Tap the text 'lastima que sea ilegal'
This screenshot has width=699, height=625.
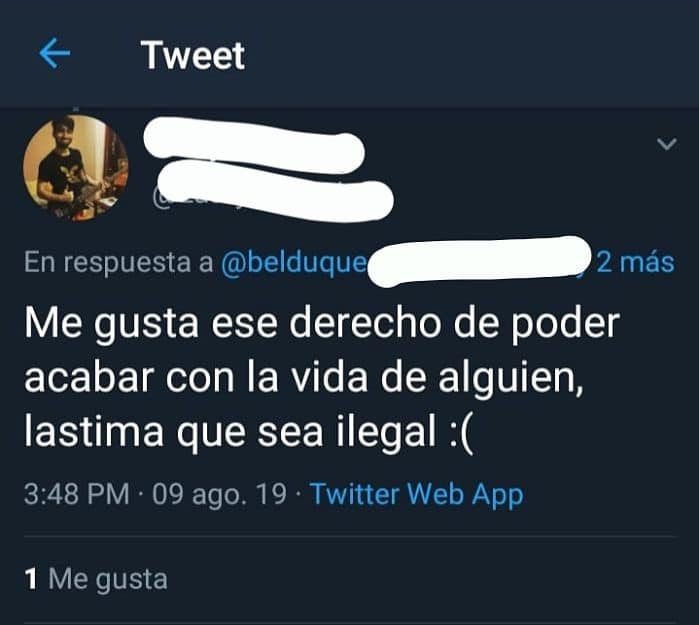[x=230, y=432]
